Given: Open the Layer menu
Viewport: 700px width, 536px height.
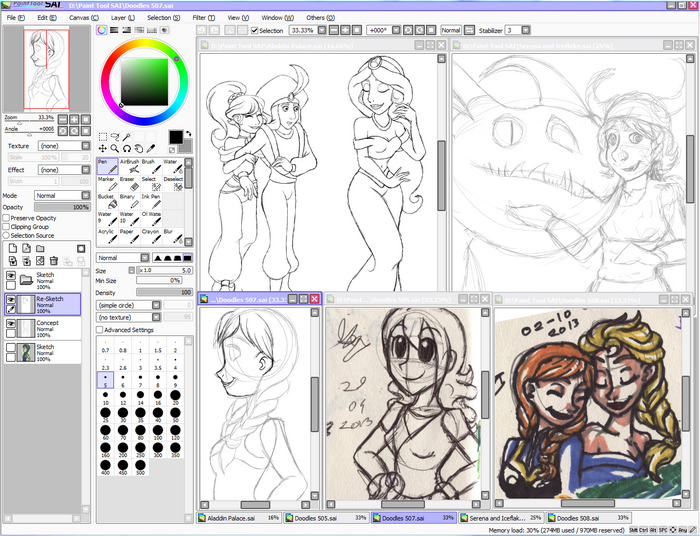Looking at the screenshot, I should tap(123, 17).
